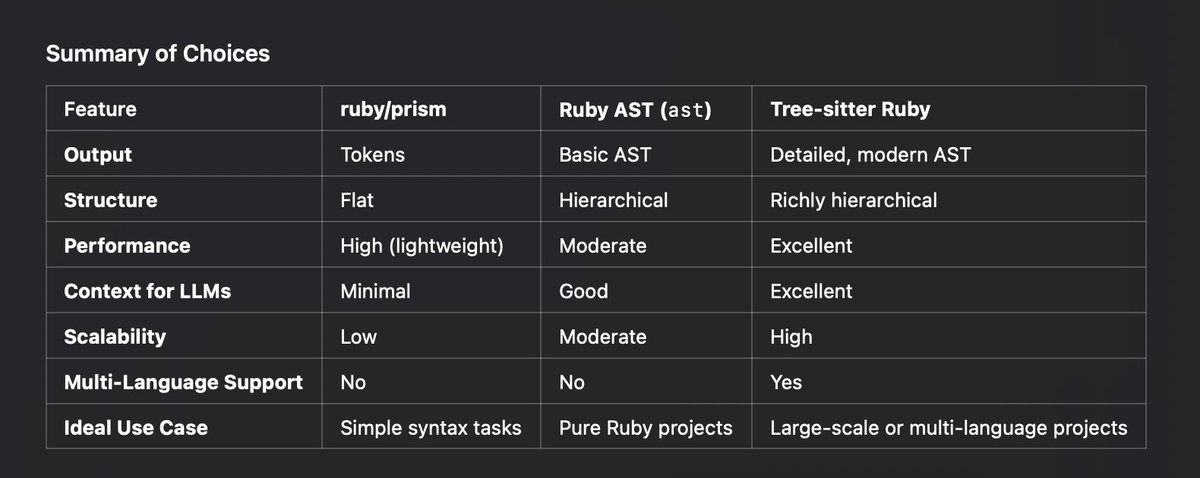Click the "Large-scale or multi-language projects" cell
Viewport: 1200px width, 478px height.
[x=948, y=428]
